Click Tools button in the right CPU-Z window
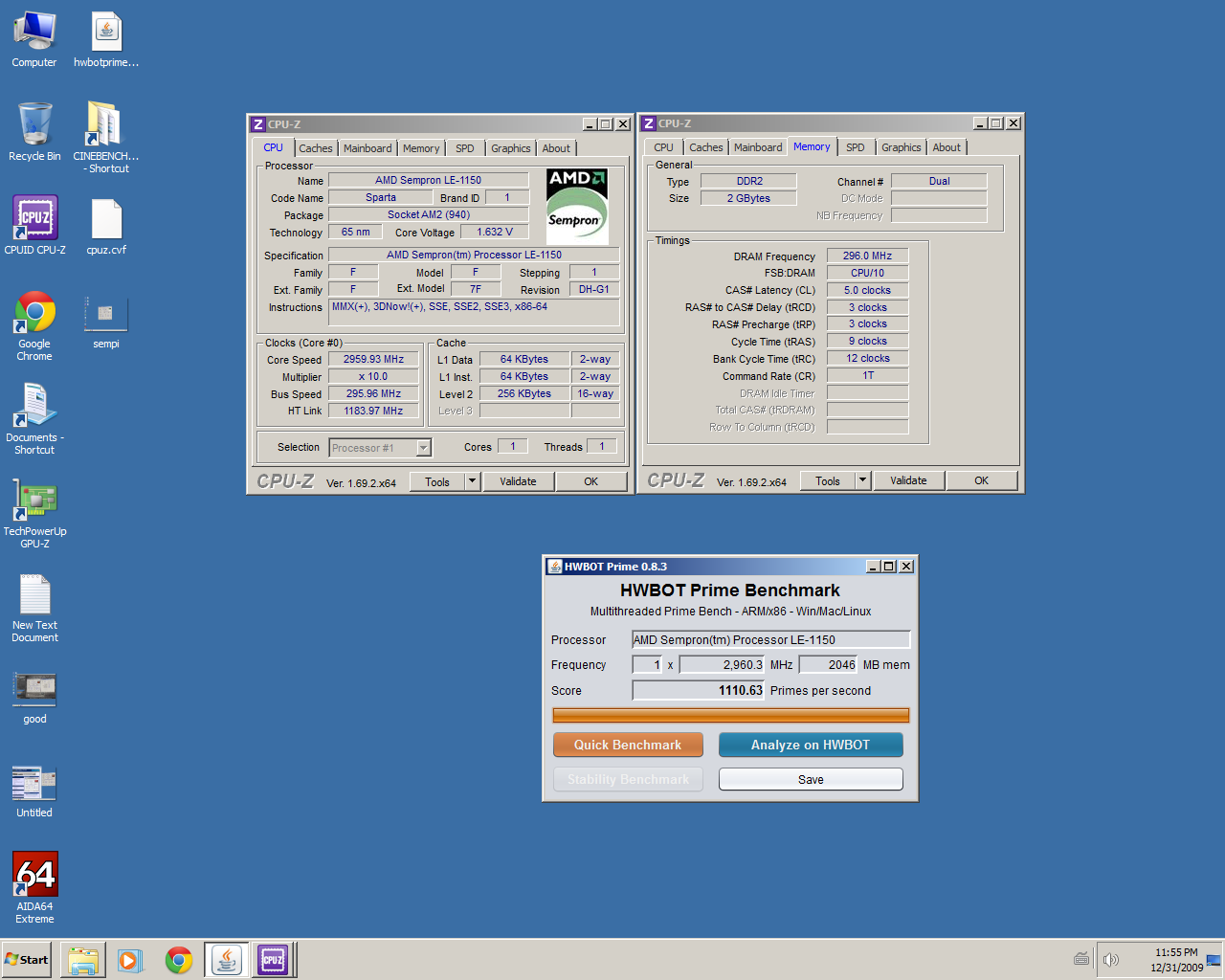 828,480
